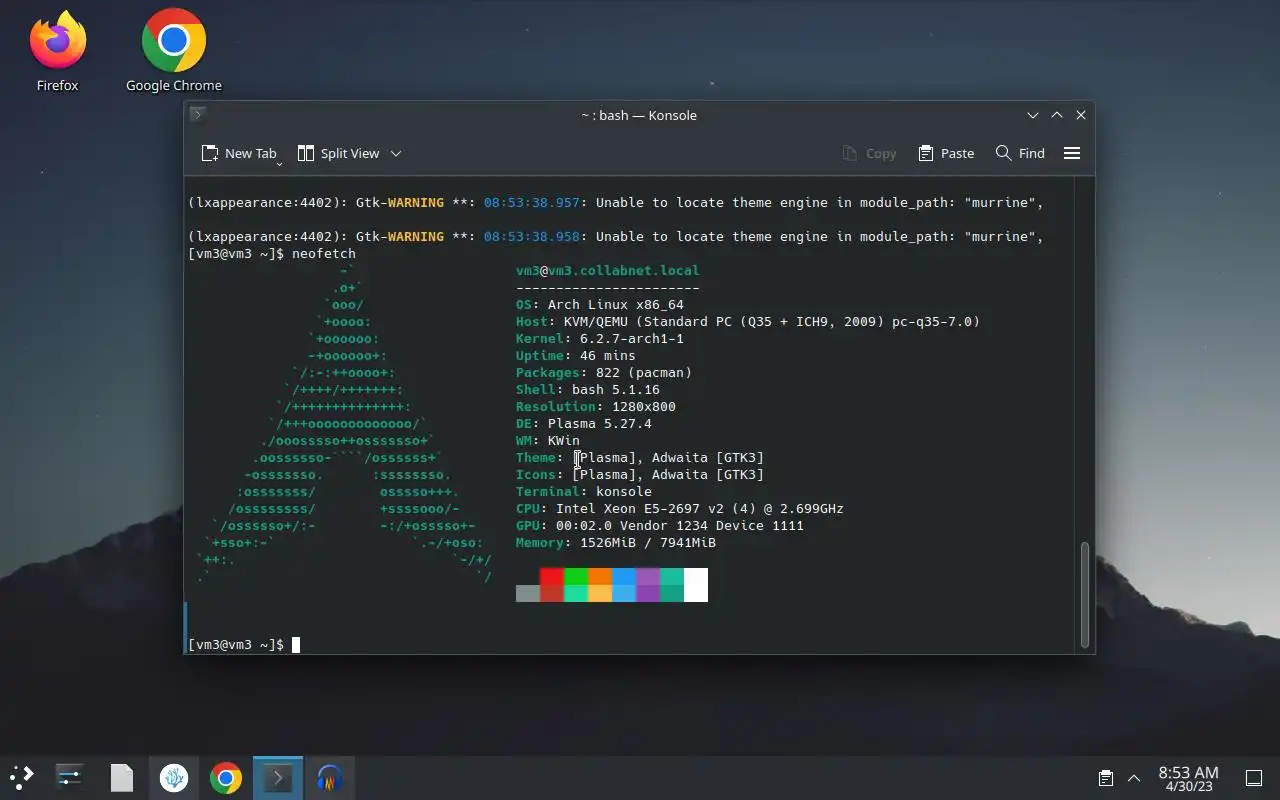Open the Google Chrome desktop shortcut
The width and height of the screenshot is (1280, 800).
click(x=173, y=52)
